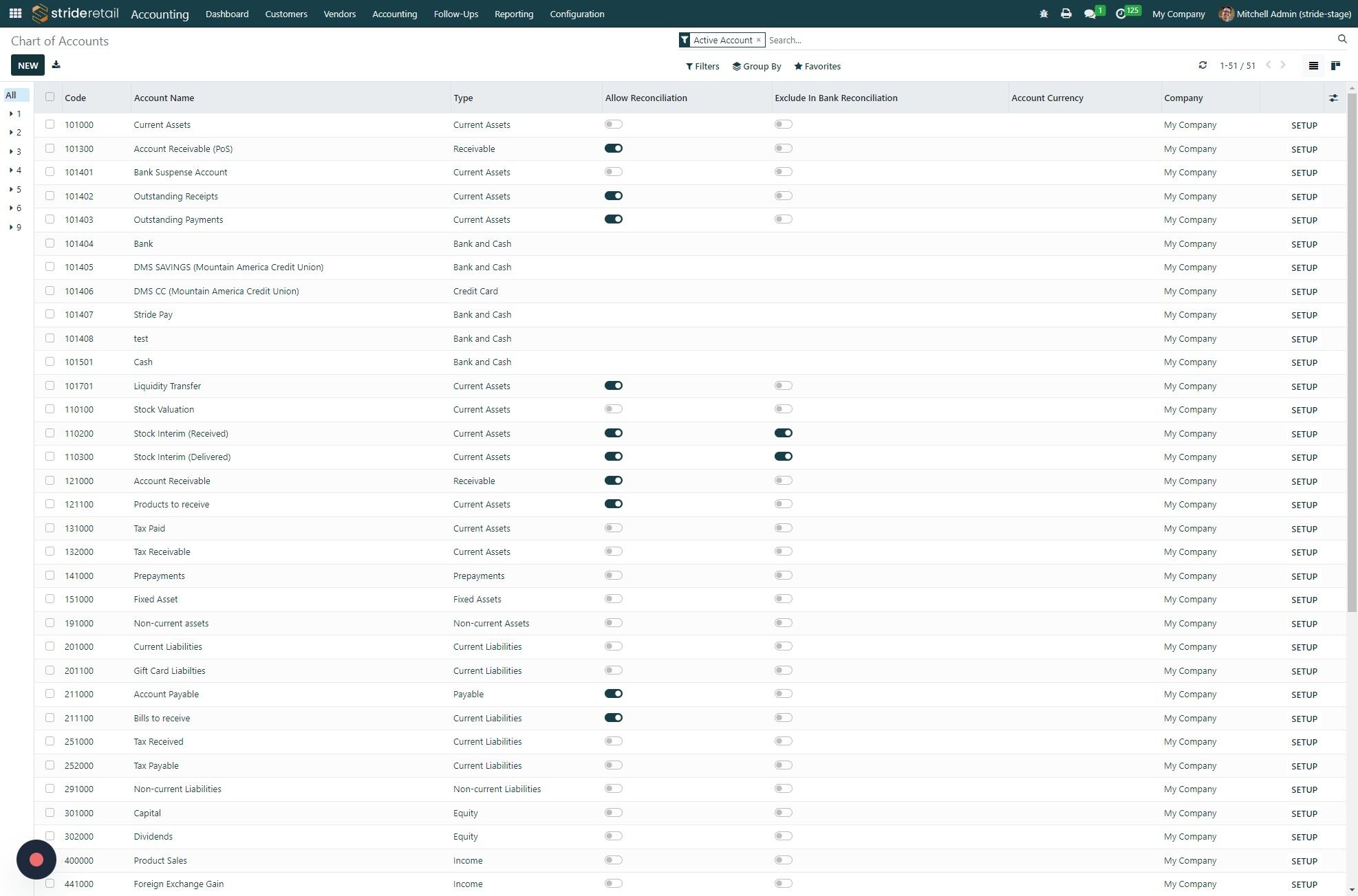Open the Reporting menu
Screen dimensions: 1358x896
click(x=514, y=14)
